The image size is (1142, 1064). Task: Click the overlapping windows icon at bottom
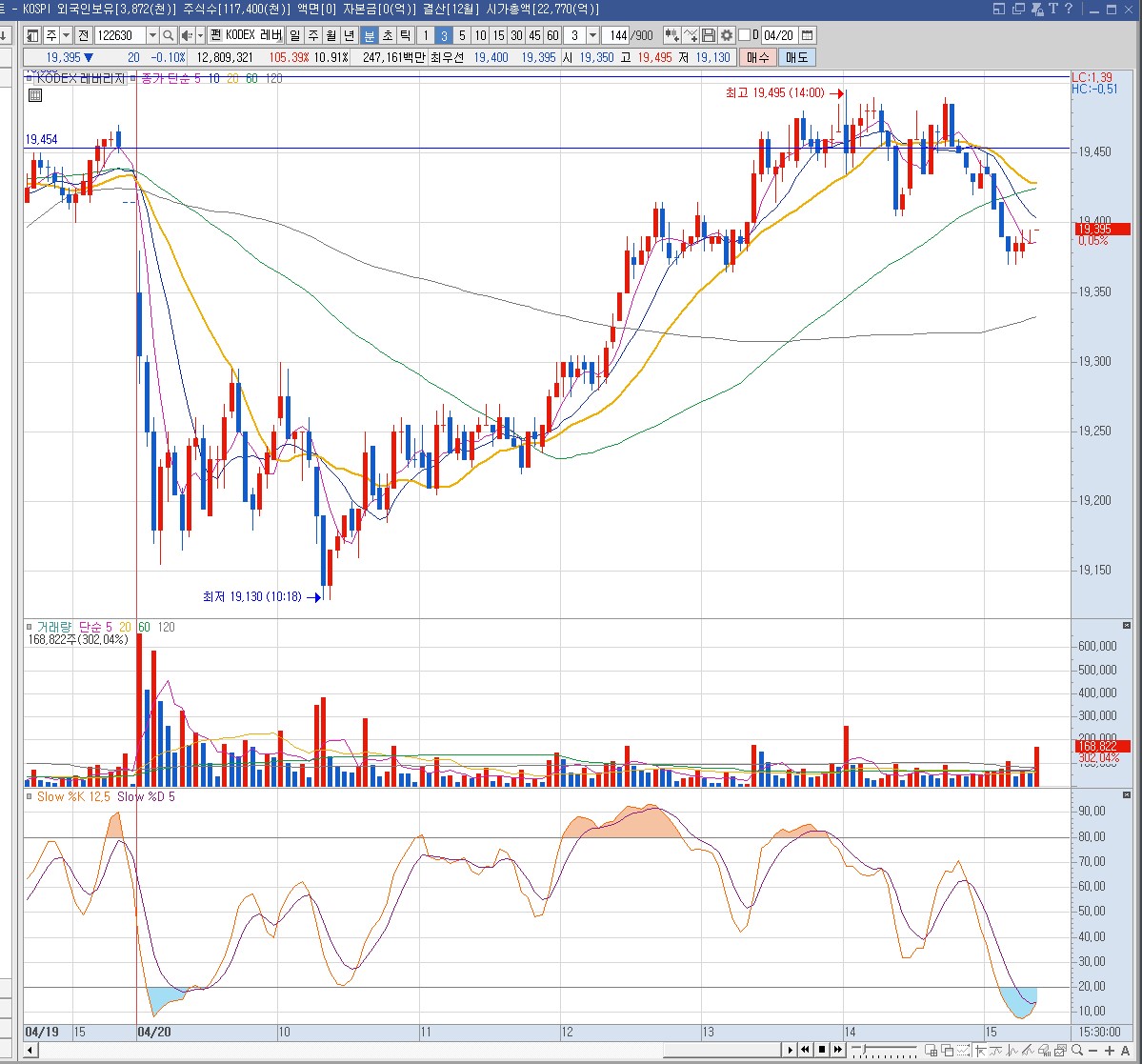[x=947, y=1050]
